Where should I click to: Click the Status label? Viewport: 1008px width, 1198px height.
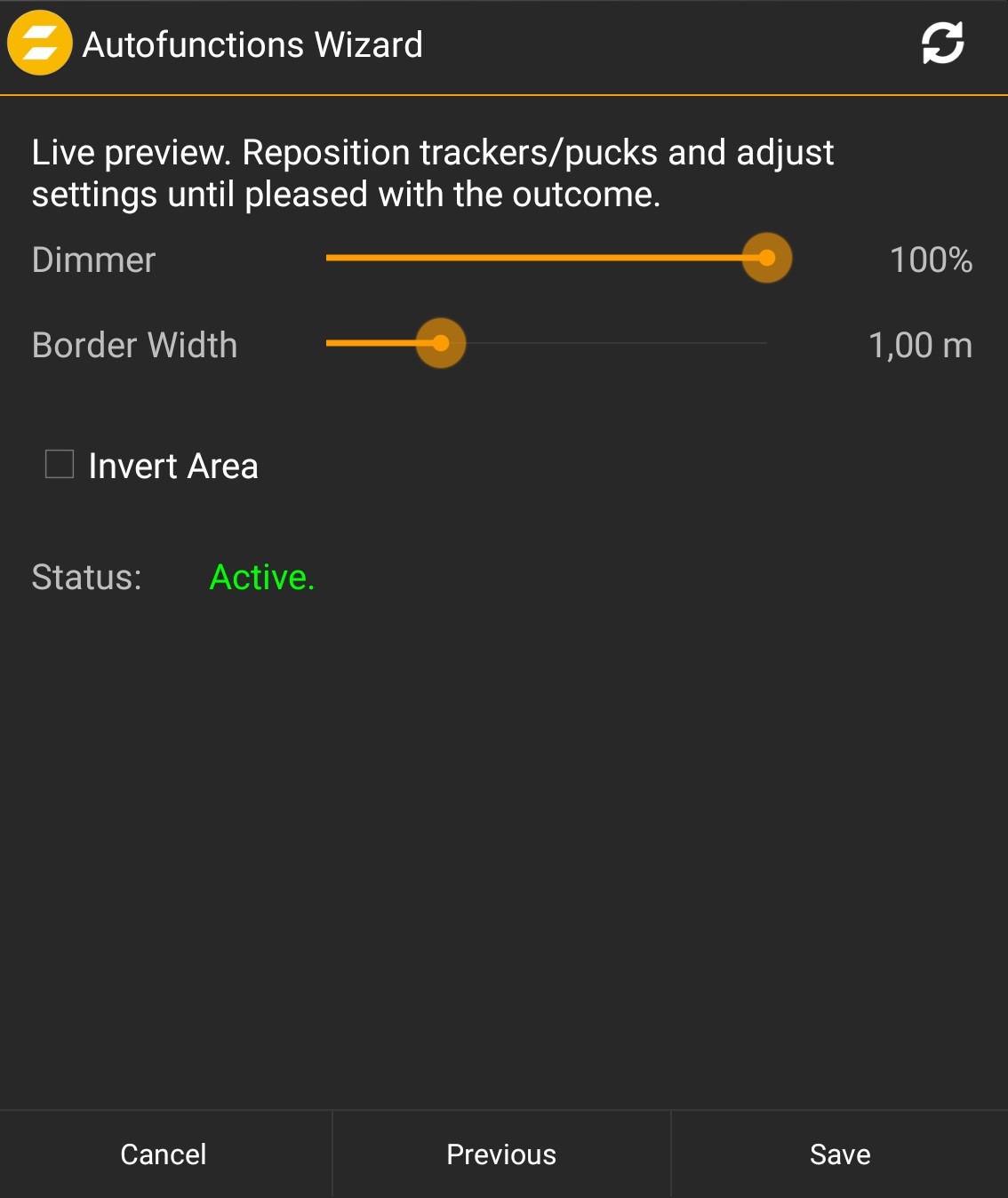(86, 578)
